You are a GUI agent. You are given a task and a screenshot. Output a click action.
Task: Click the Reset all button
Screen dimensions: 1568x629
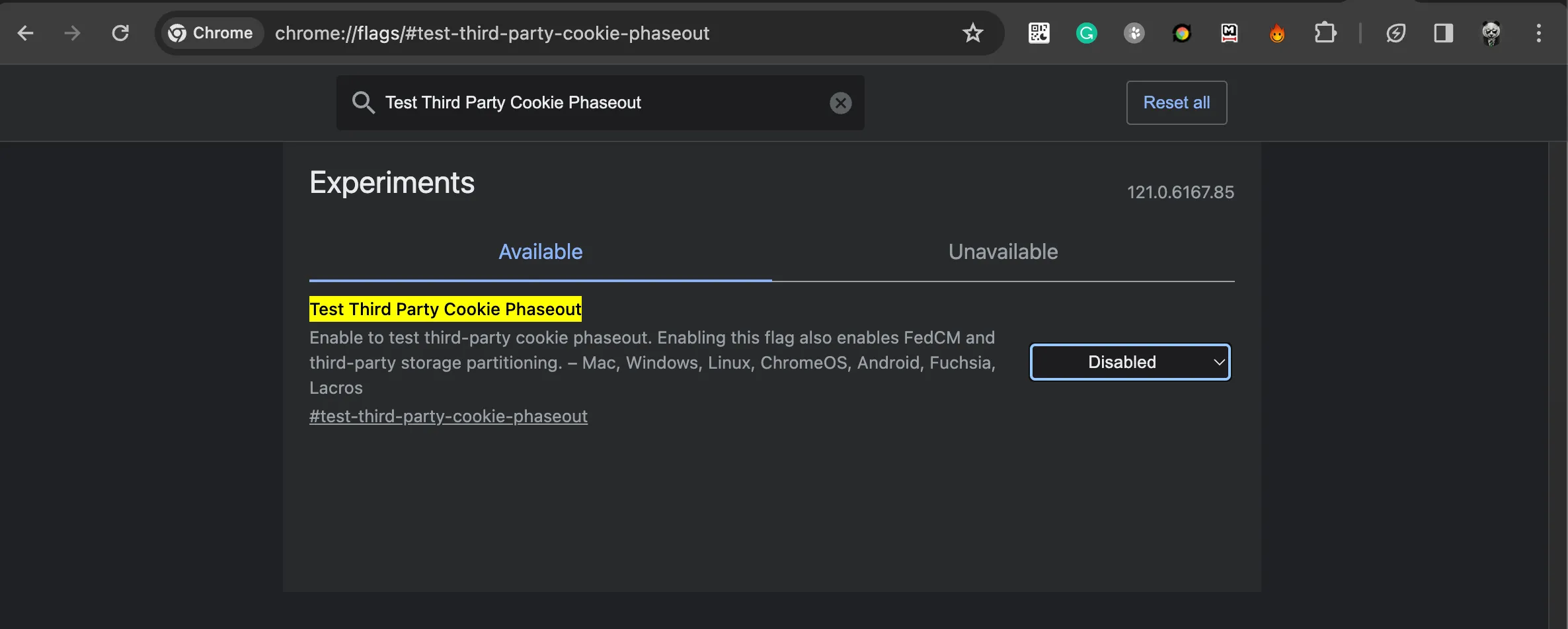pos(1177,102)
